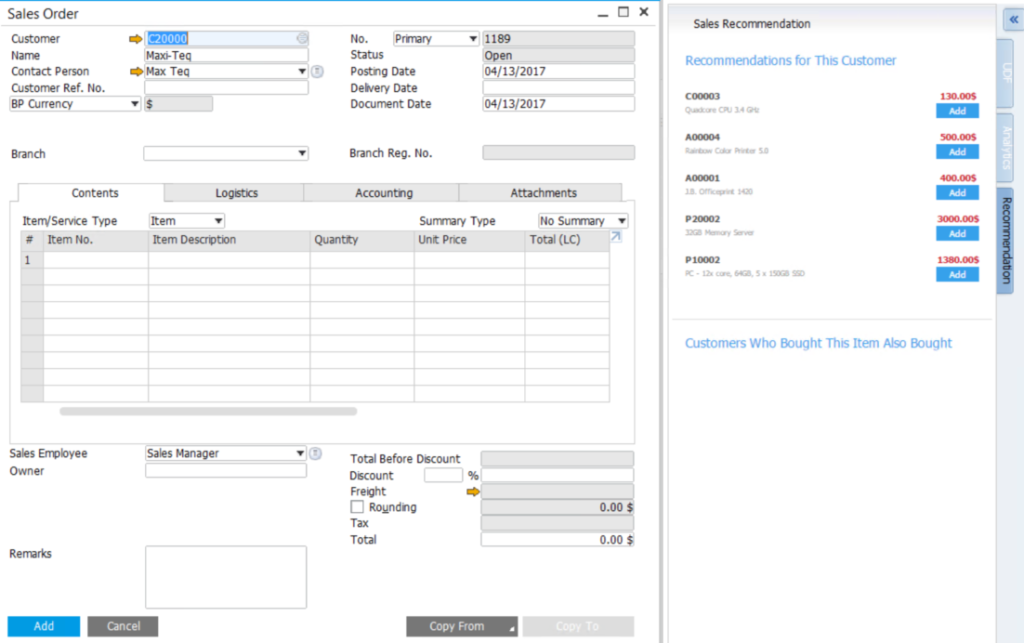The image size is (1024, 643).
Task: Click the define-new icon beside Sales Employee
Action: coord(316,453)
